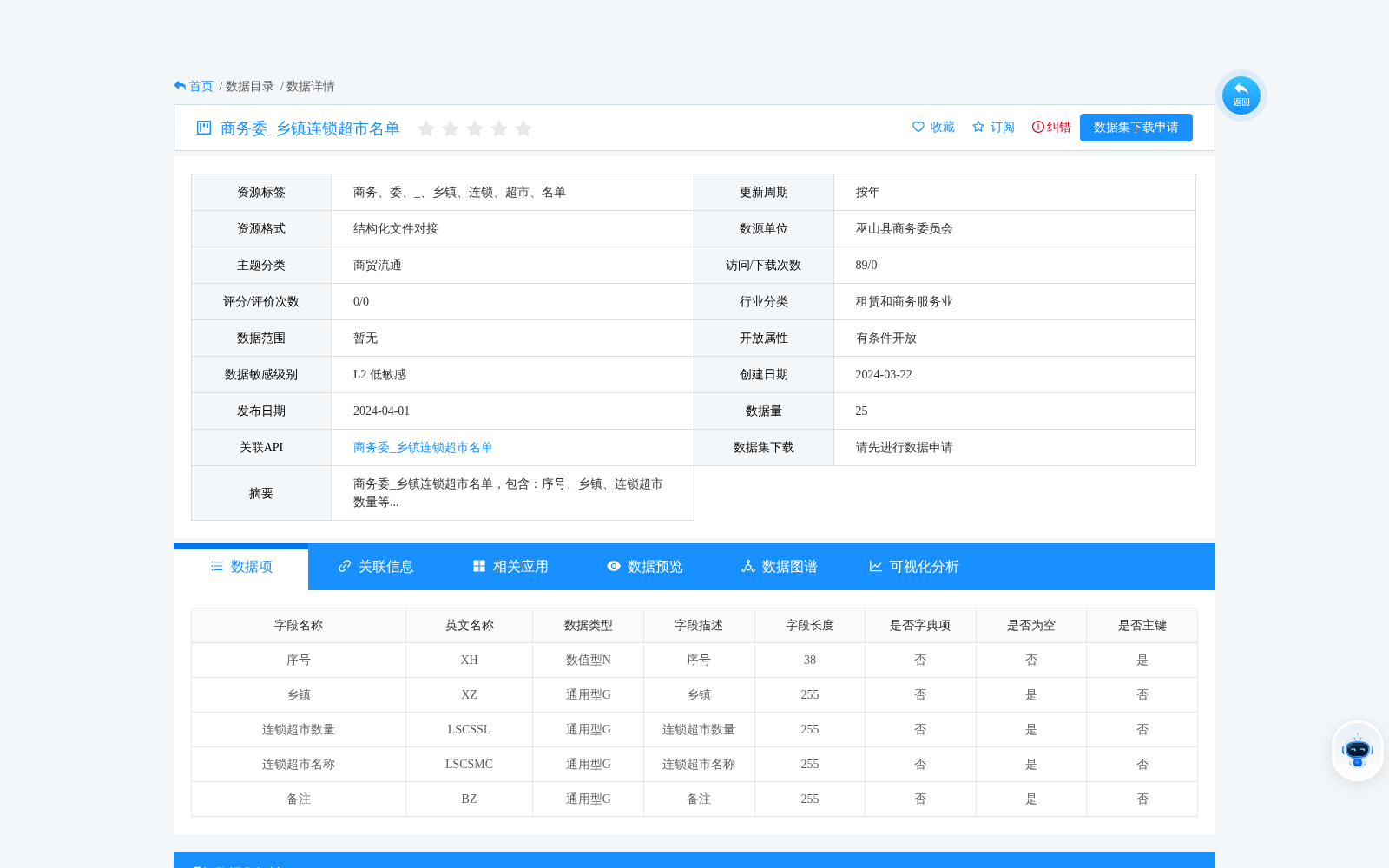Click the 2024-03-22 creation date
The width and height of the screenshot is (1389, 868).
point(884,375)
